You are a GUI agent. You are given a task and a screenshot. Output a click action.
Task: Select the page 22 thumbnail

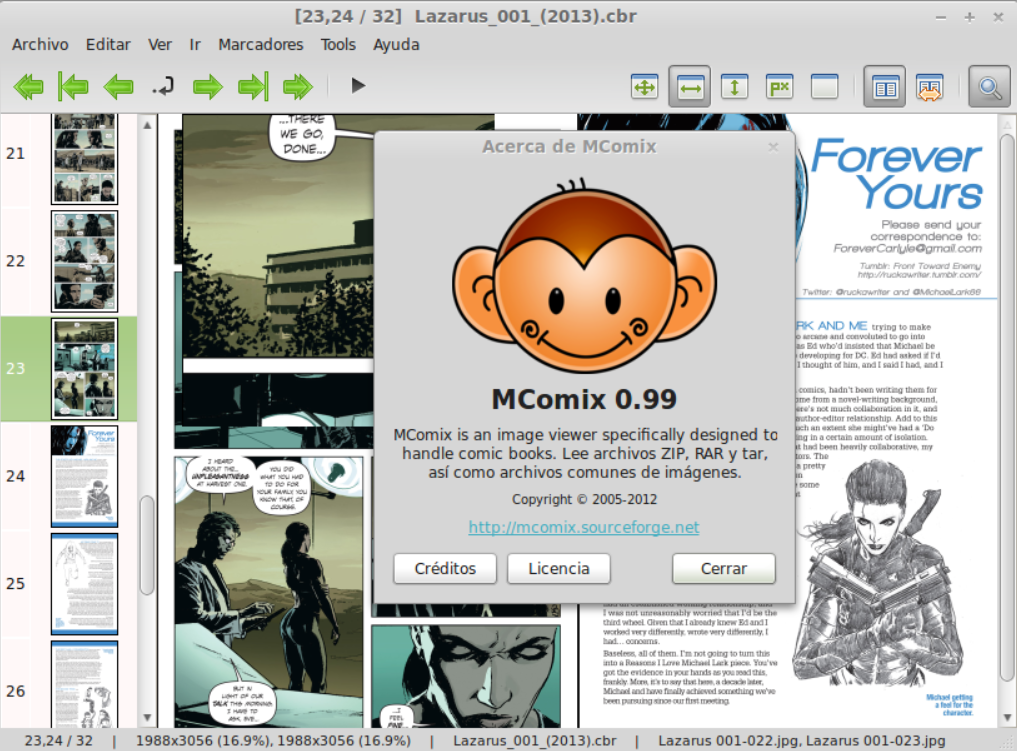pyautogui.click(x=84, y=261)
